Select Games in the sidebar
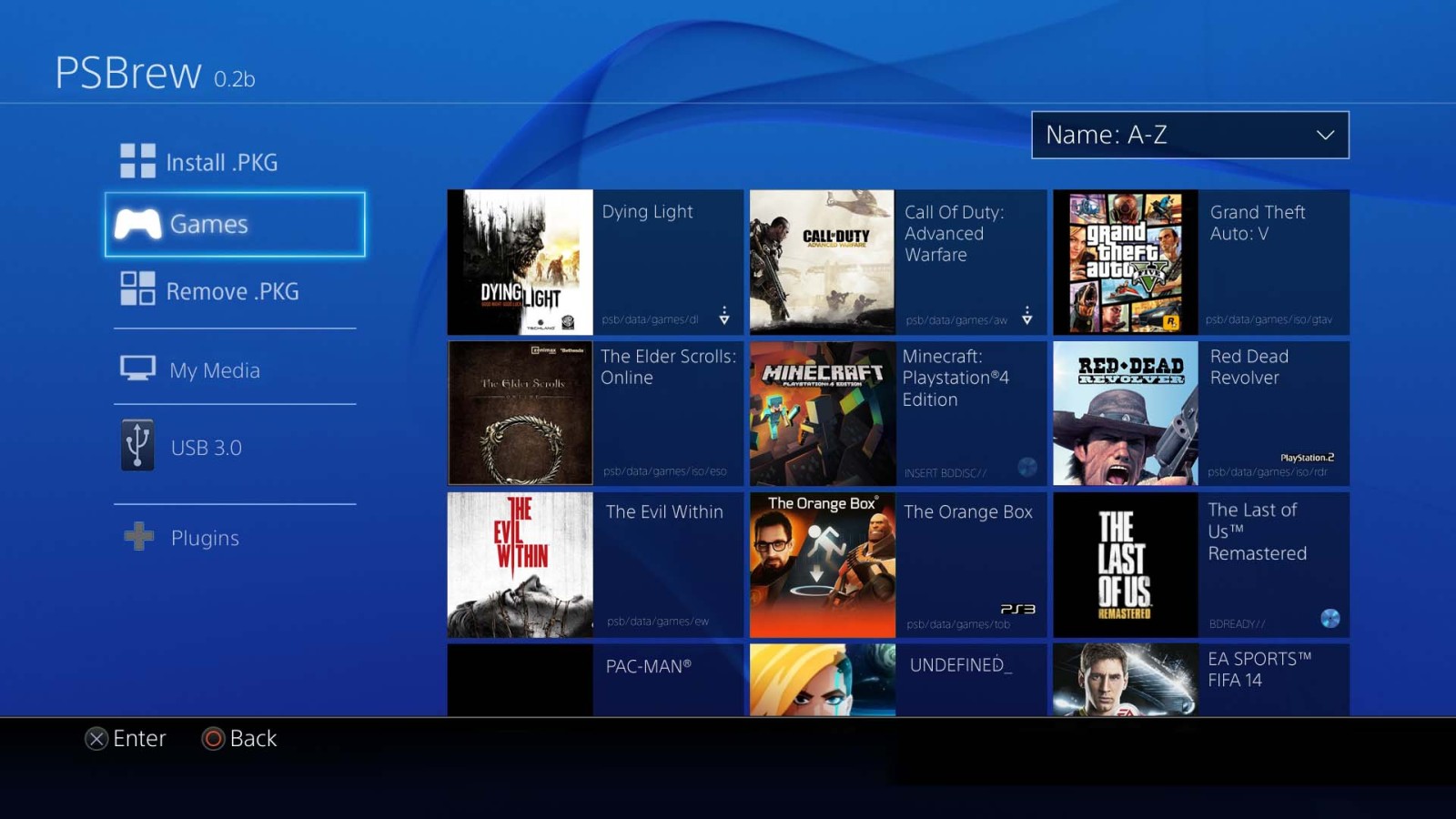This screenshot has width=1456, height=819. [235, 224]
